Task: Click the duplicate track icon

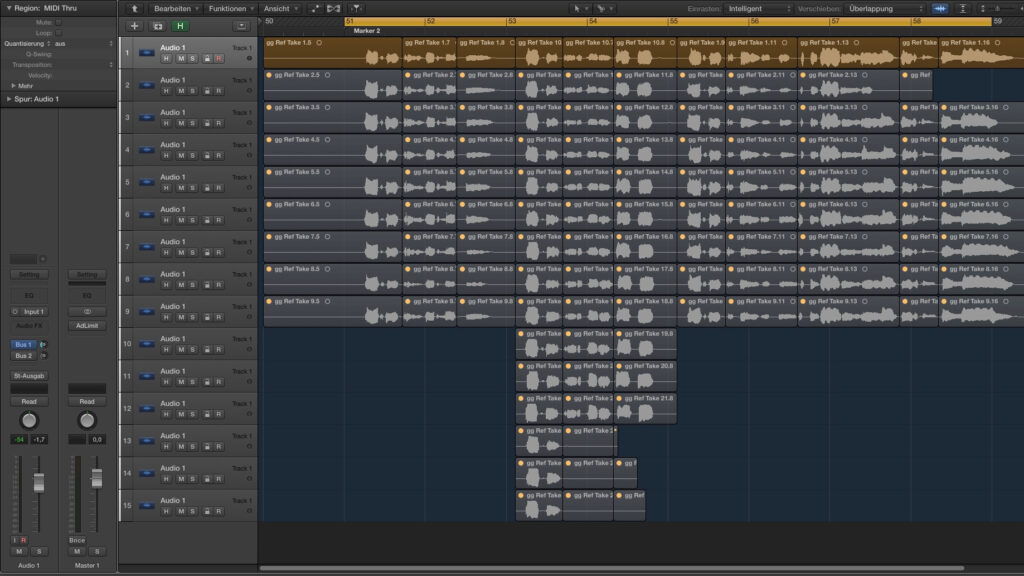Action: (x=157, y=26)
